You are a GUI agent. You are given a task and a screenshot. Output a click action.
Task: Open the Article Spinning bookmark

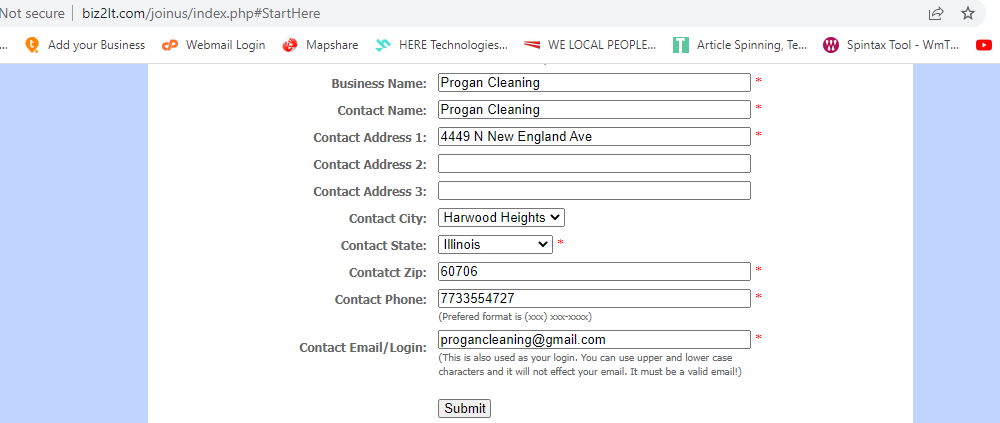(x=740, y=45)
